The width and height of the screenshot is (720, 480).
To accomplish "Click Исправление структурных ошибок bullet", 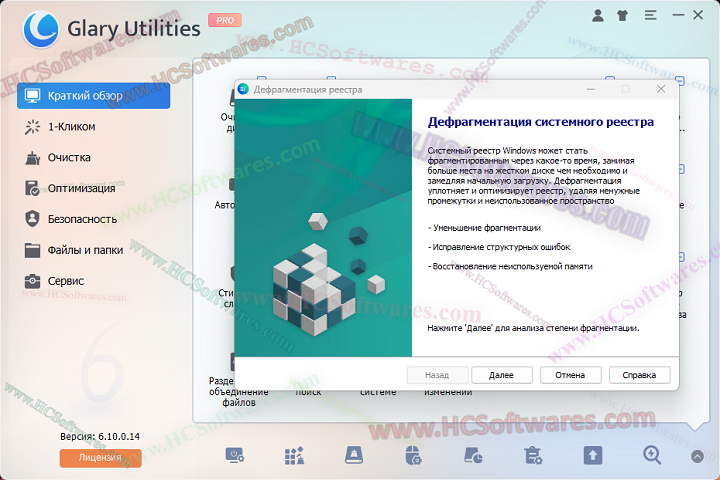I will tap(499, 247).
